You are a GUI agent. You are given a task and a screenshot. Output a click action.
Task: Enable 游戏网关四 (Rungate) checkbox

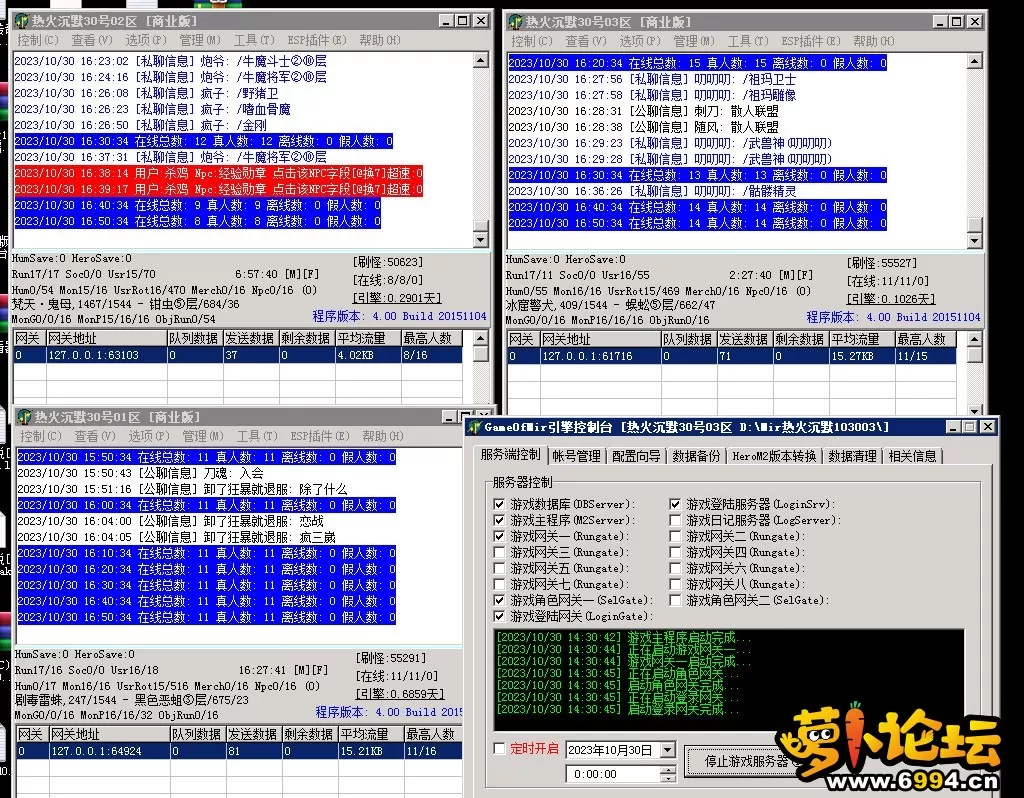[x=675, y=552]
